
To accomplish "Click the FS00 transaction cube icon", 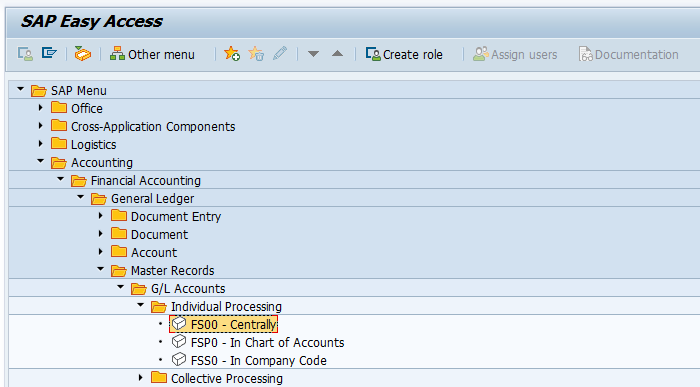I will click(179, 323).
